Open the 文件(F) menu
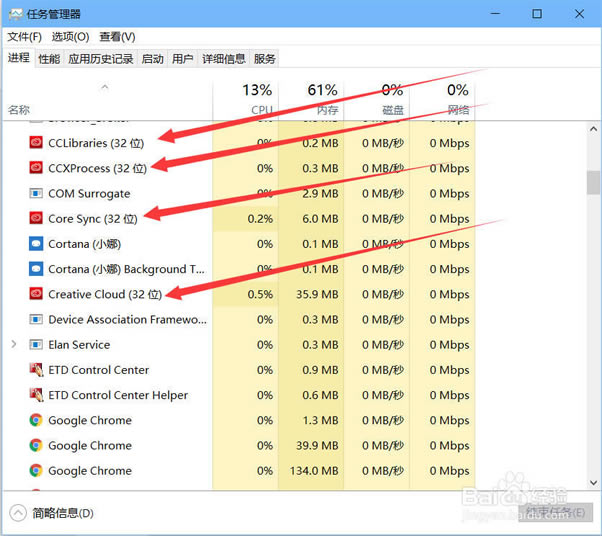 point(24,37)
